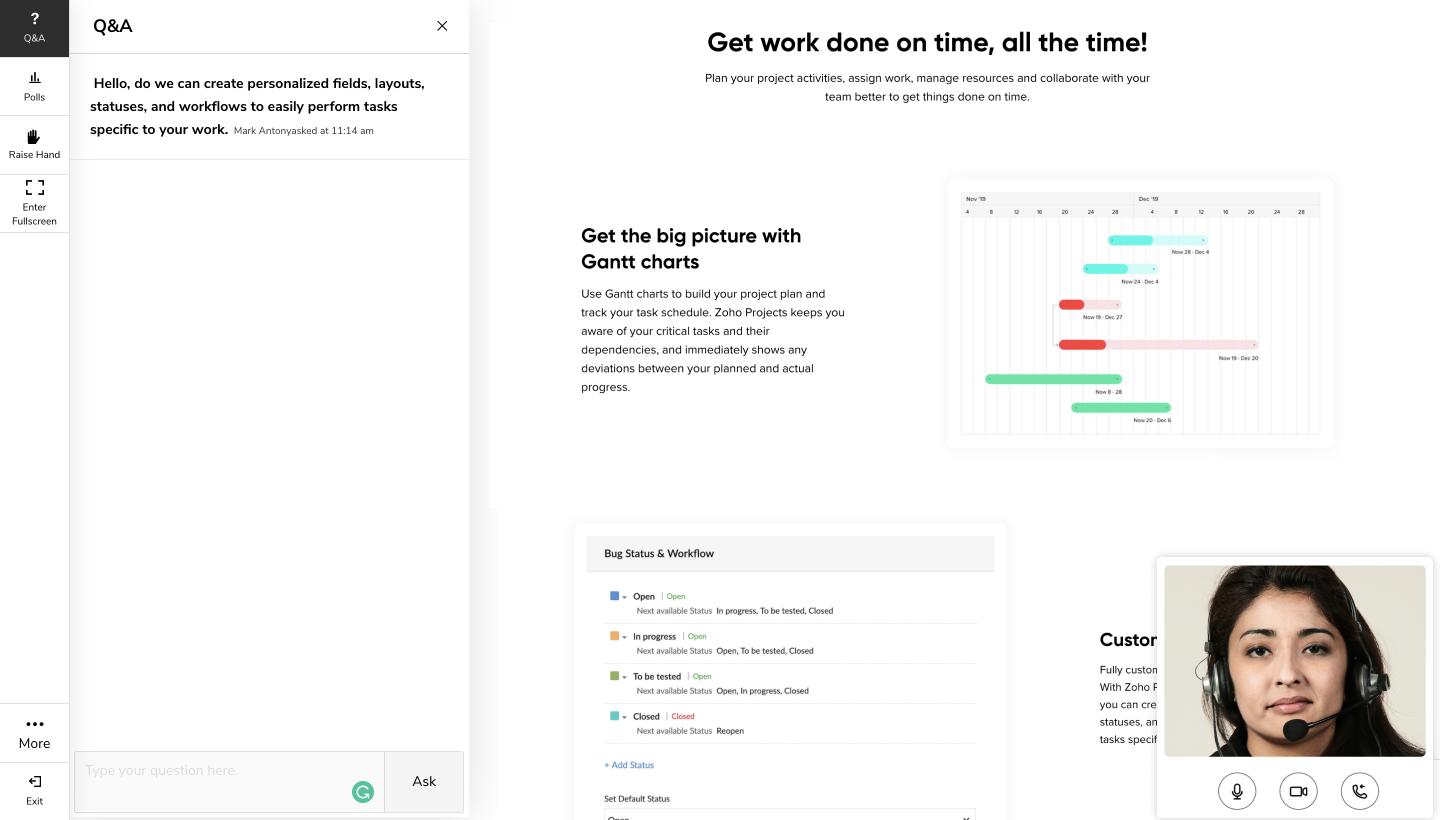Viewport: 1440px width, 820px height.
Task: Click the Nov 8 - 28 green bar
Action: coord(1053,379)
